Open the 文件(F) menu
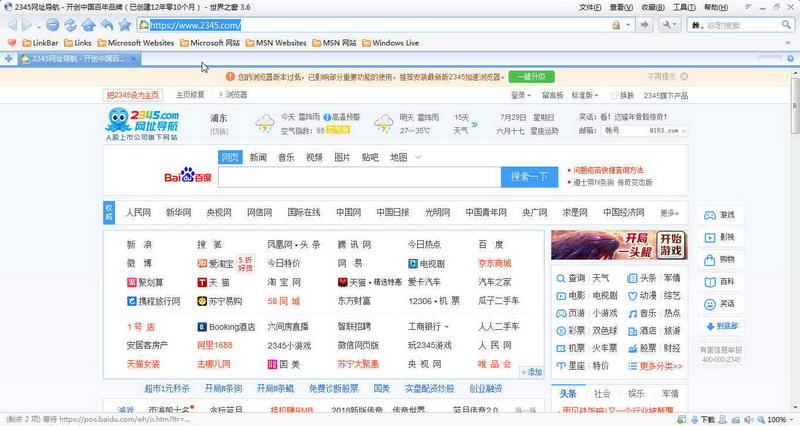 coord(590,7)
